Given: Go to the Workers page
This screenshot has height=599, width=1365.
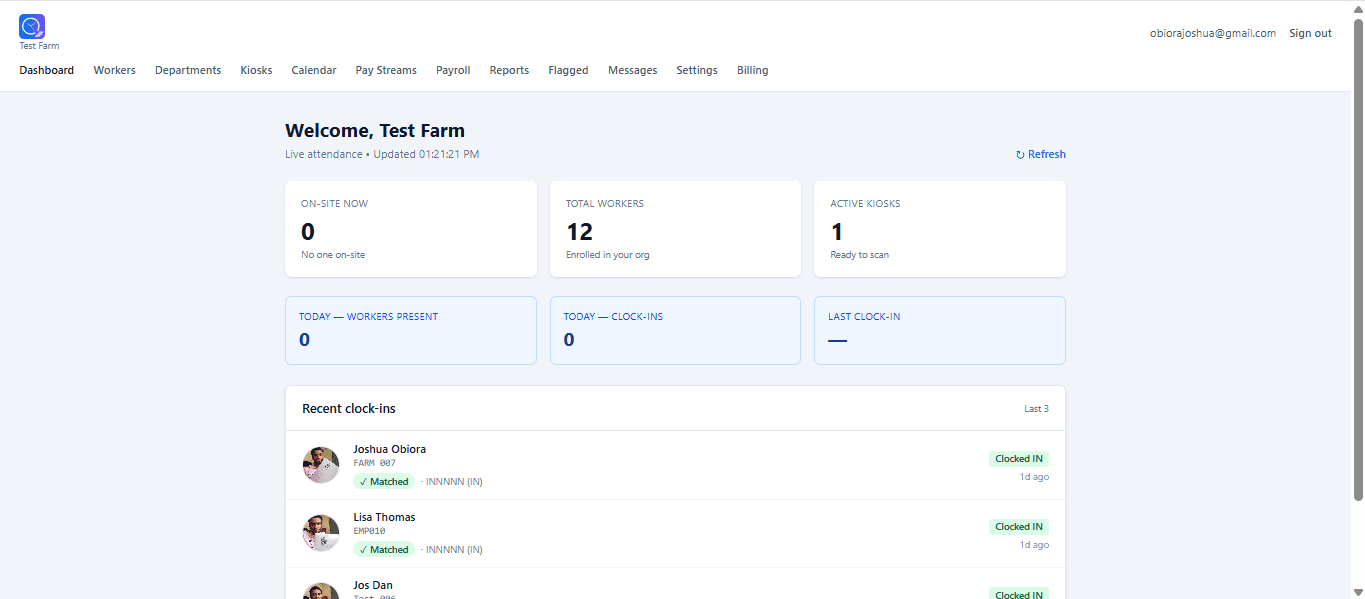Looking at the screenshot, I should coord(115,70).
